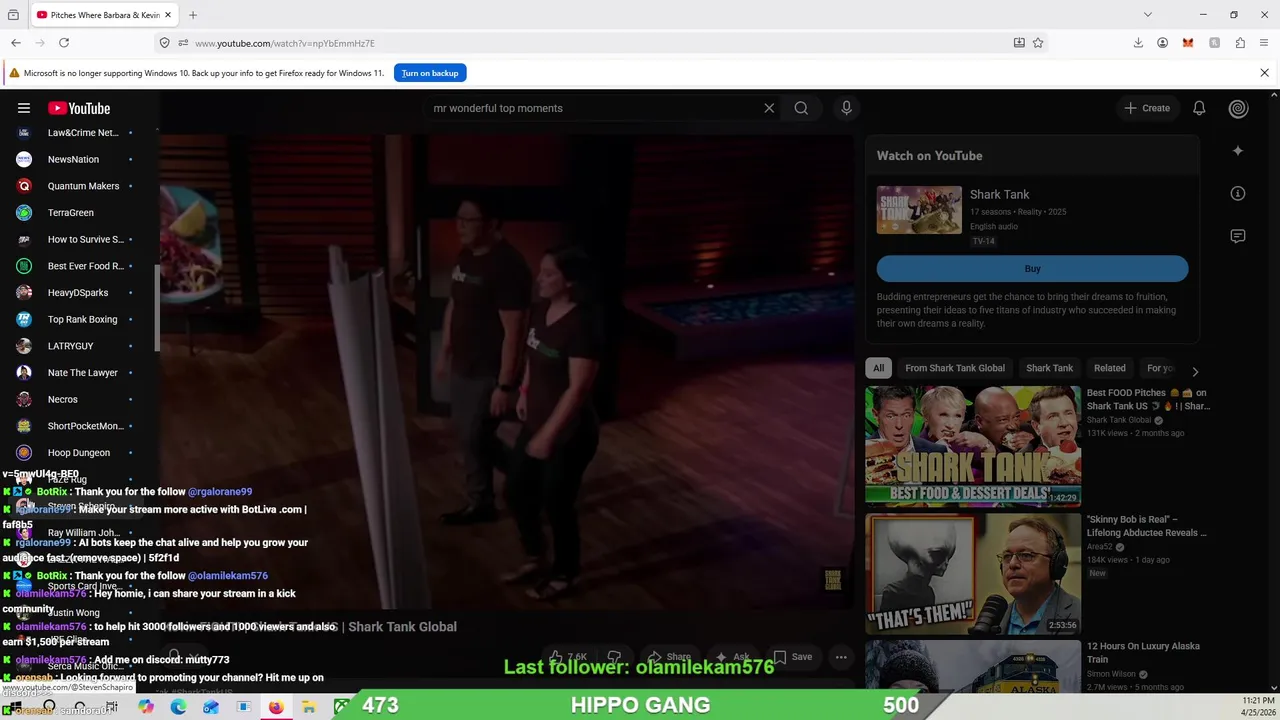
Task: Click the YouTube search input field
Action: [x=590, y=108]
